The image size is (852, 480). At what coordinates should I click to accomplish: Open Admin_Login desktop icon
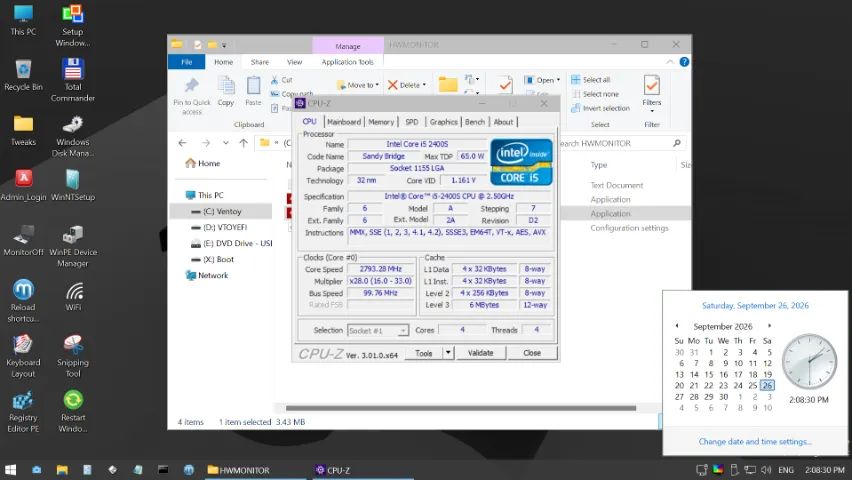[23, 185]
